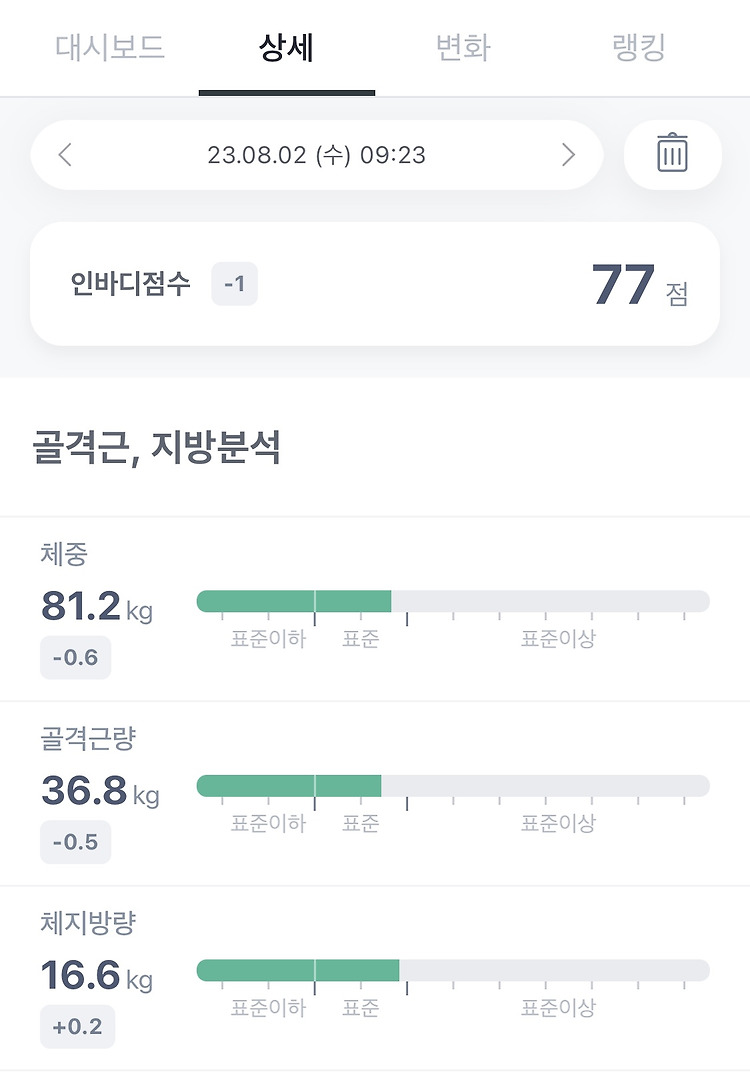Tap the 골격근량 progress bar
This screenshot has height=1080, width=750.
point(453,786)
